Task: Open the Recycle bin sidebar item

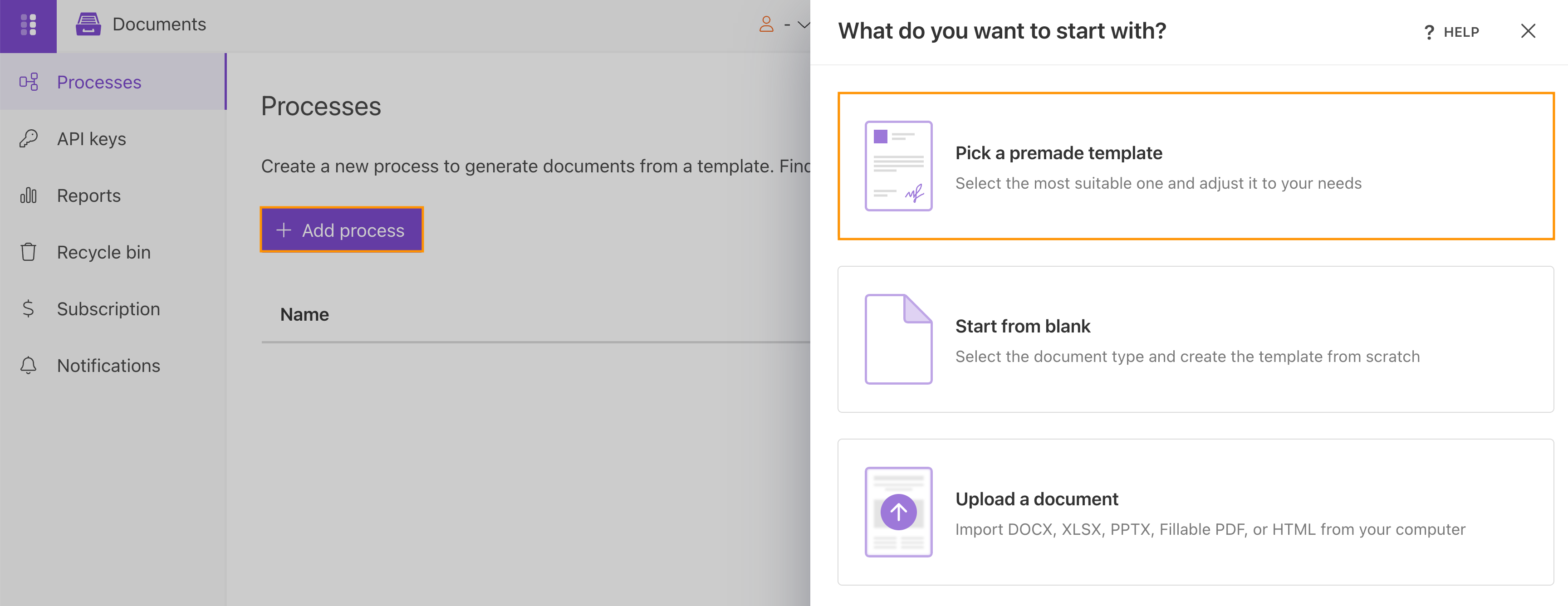Action: coord(113,251)
